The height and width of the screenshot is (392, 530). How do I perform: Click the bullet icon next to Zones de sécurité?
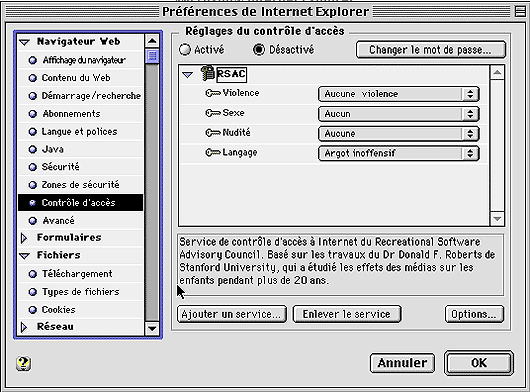coord(33,185)
